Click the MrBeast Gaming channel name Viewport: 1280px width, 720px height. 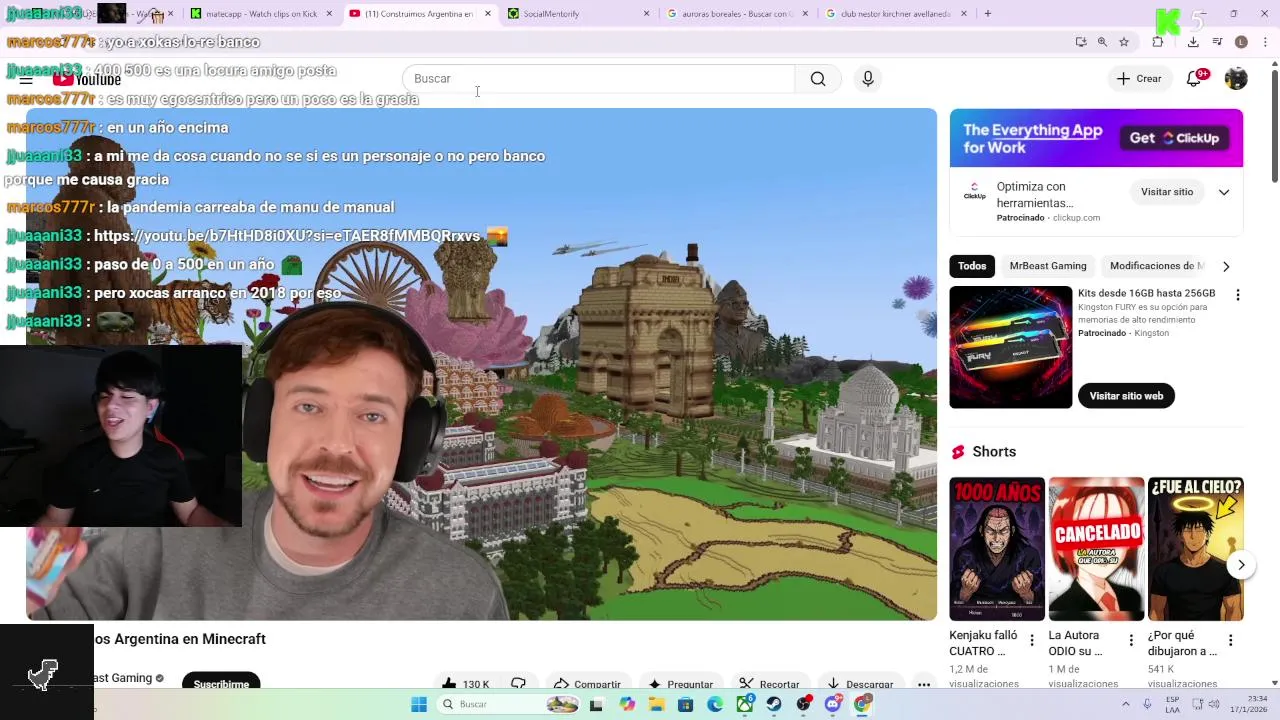coord(122,678)
